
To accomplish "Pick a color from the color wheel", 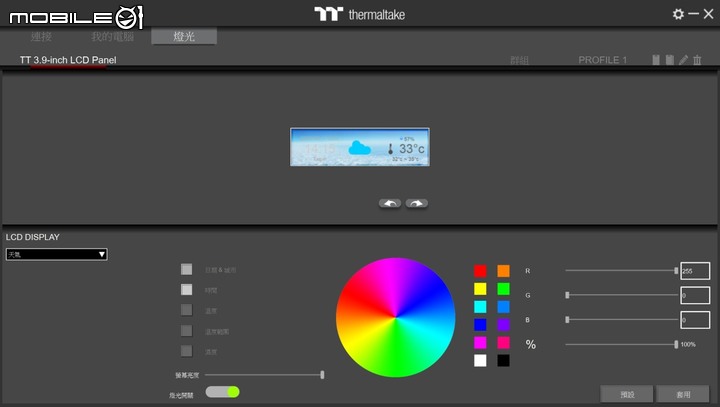I will (395, 317).
